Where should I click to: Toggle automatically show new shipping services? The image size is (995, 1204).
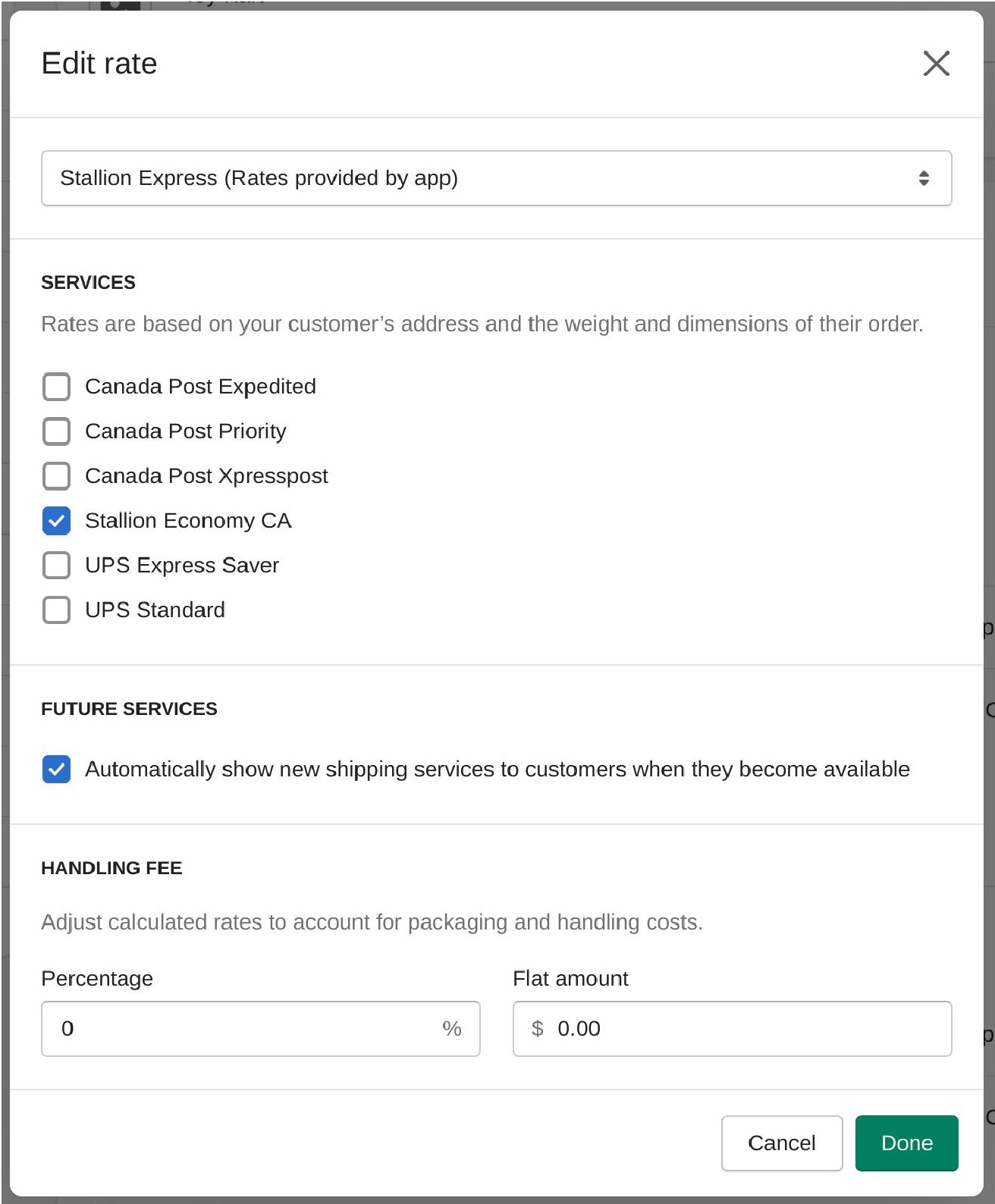[x=57, y=770]
